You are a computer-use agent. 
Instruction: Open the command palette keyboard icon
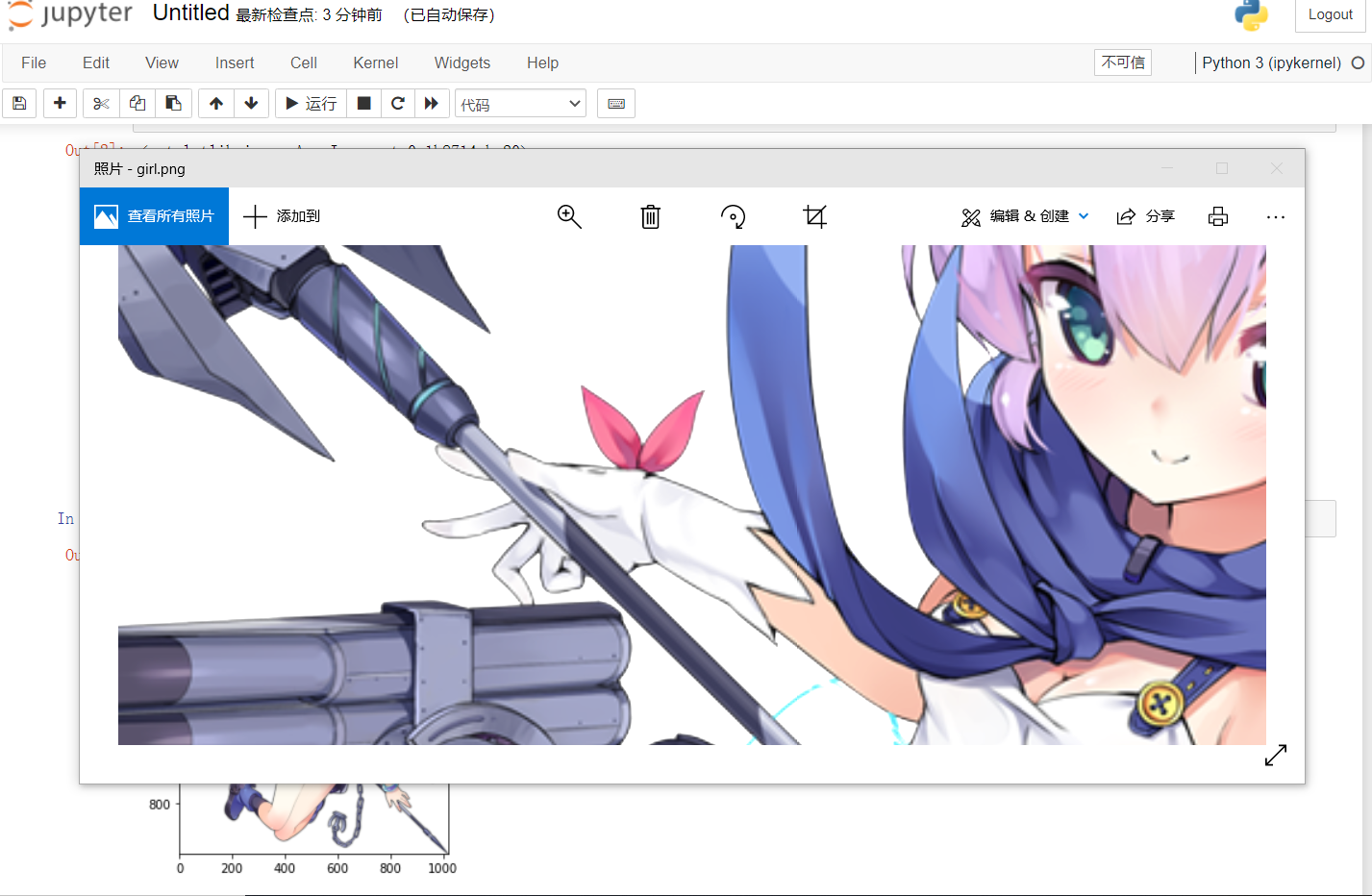pos(616,103)
